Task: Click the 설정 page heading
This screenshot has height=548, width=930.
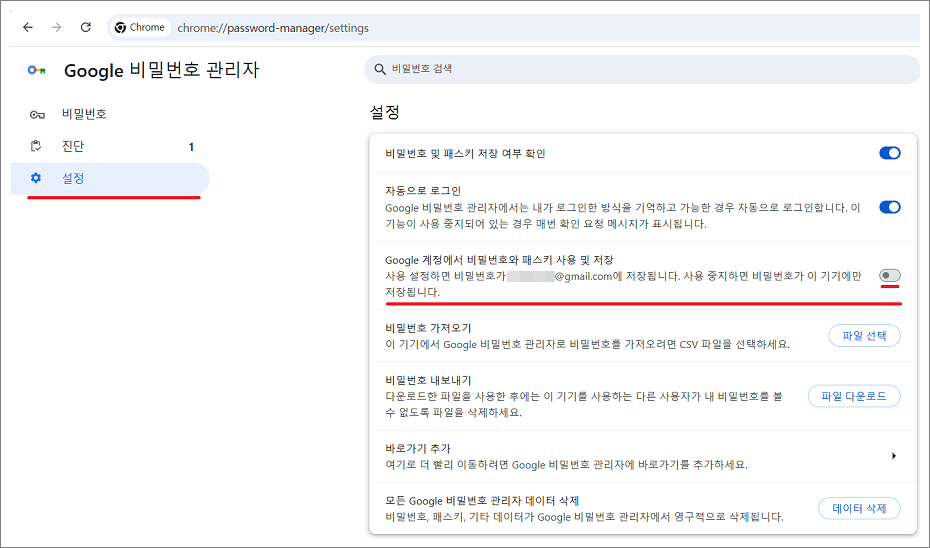Action: [x=385, y=112]
